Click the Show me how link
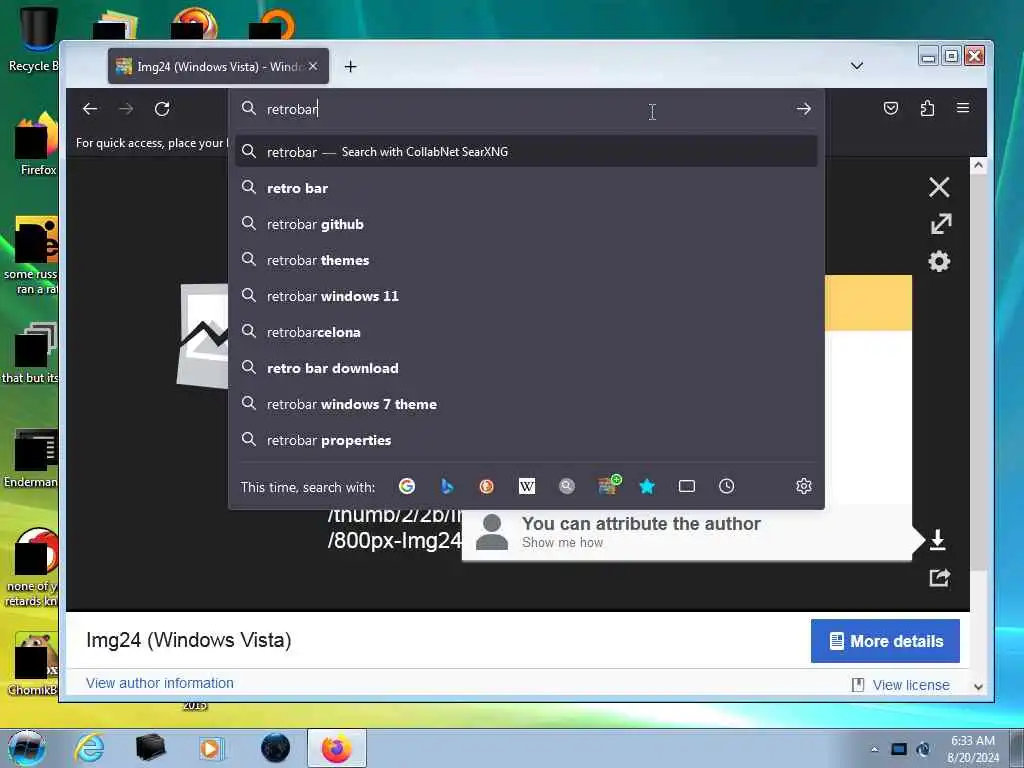 [562, 543]
